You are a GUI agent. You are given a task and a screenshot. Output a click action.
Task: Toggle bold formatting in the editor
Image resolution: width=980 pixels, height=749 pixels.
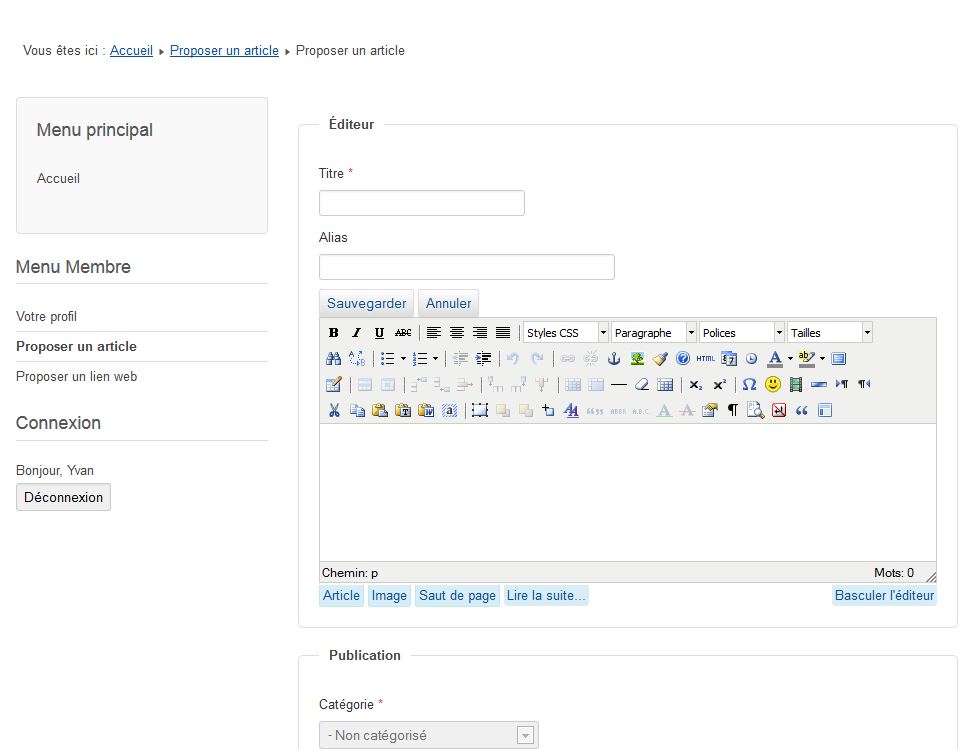[x=334, y=333]
